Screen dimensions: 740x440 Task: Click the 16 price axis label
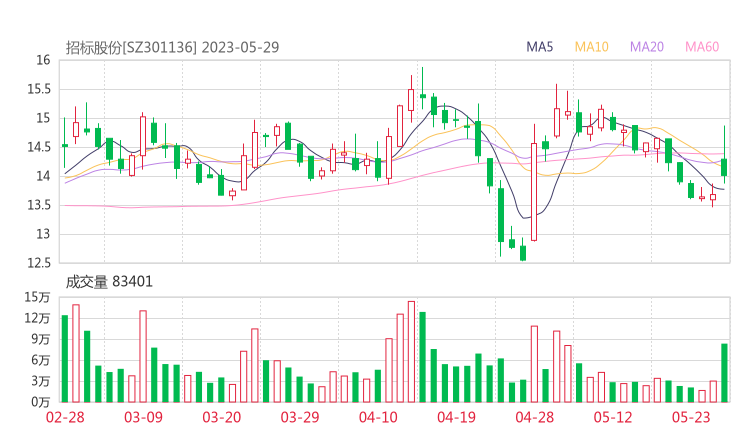(x=43, y=60)
